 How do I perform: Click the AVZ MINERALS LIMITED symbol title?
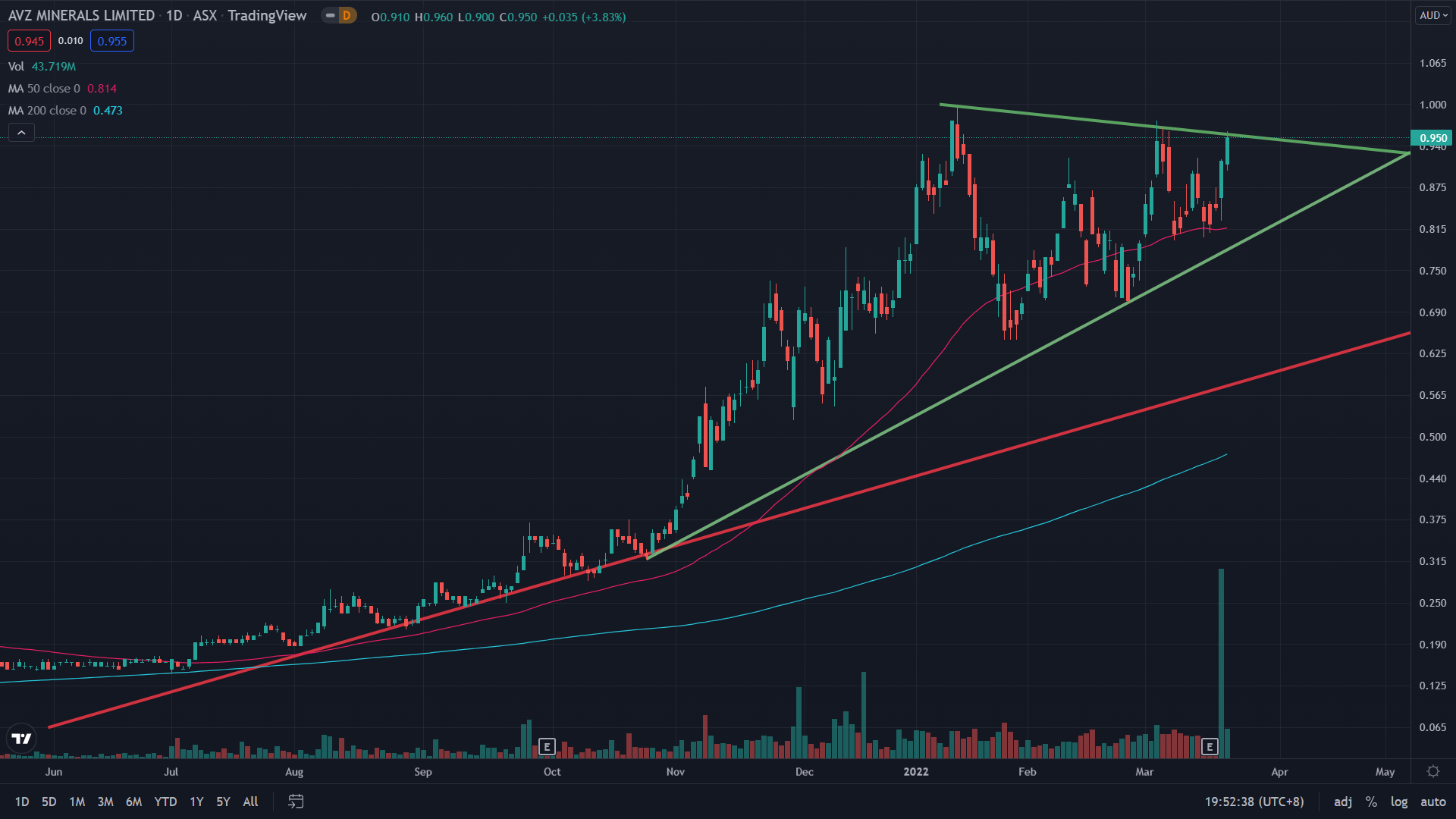81,15
